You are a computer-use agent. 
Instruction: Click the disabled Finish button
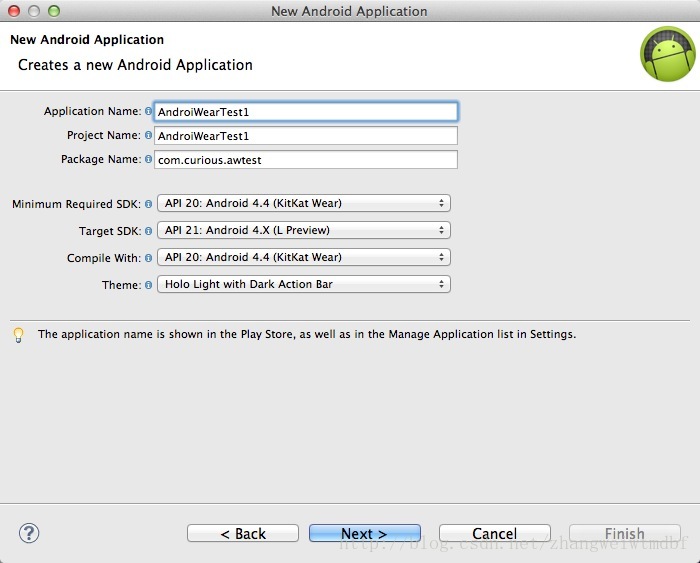tap(625, 533)
